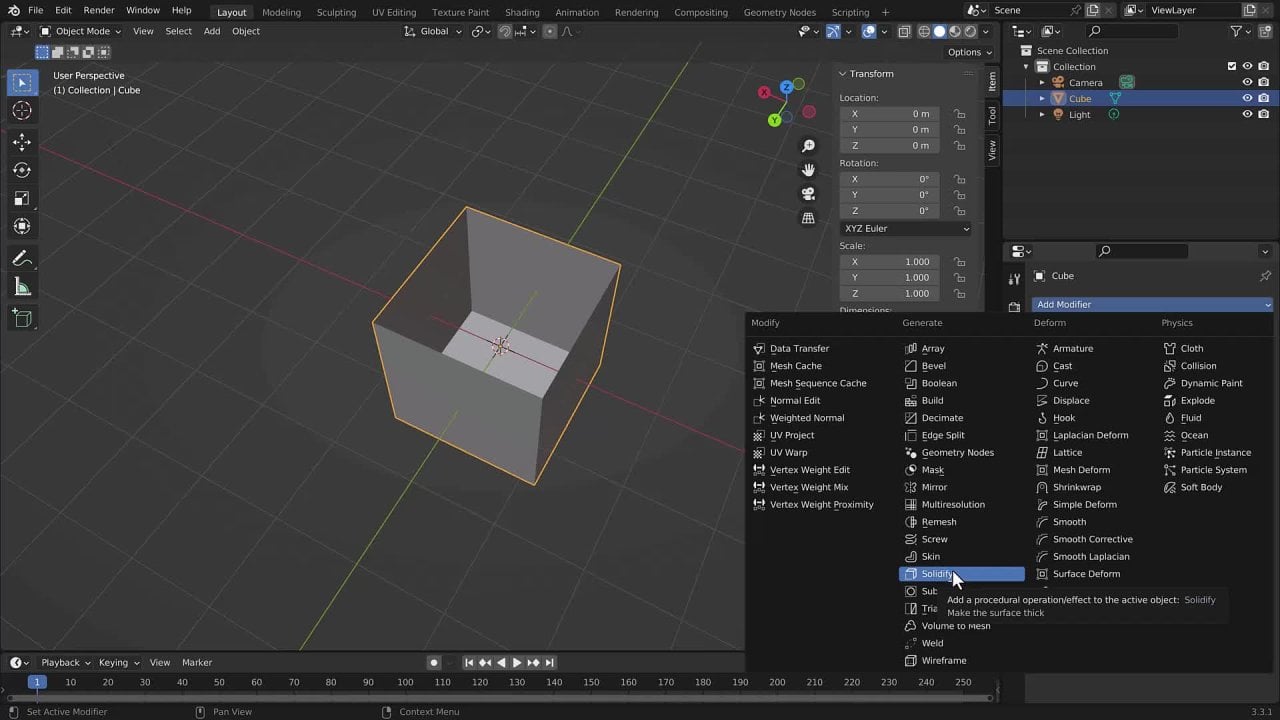Image resolution: width=1280 pixels, height=720 pixels.
Task: Hide the Cube in the viewport
Action: point(1247,99)
